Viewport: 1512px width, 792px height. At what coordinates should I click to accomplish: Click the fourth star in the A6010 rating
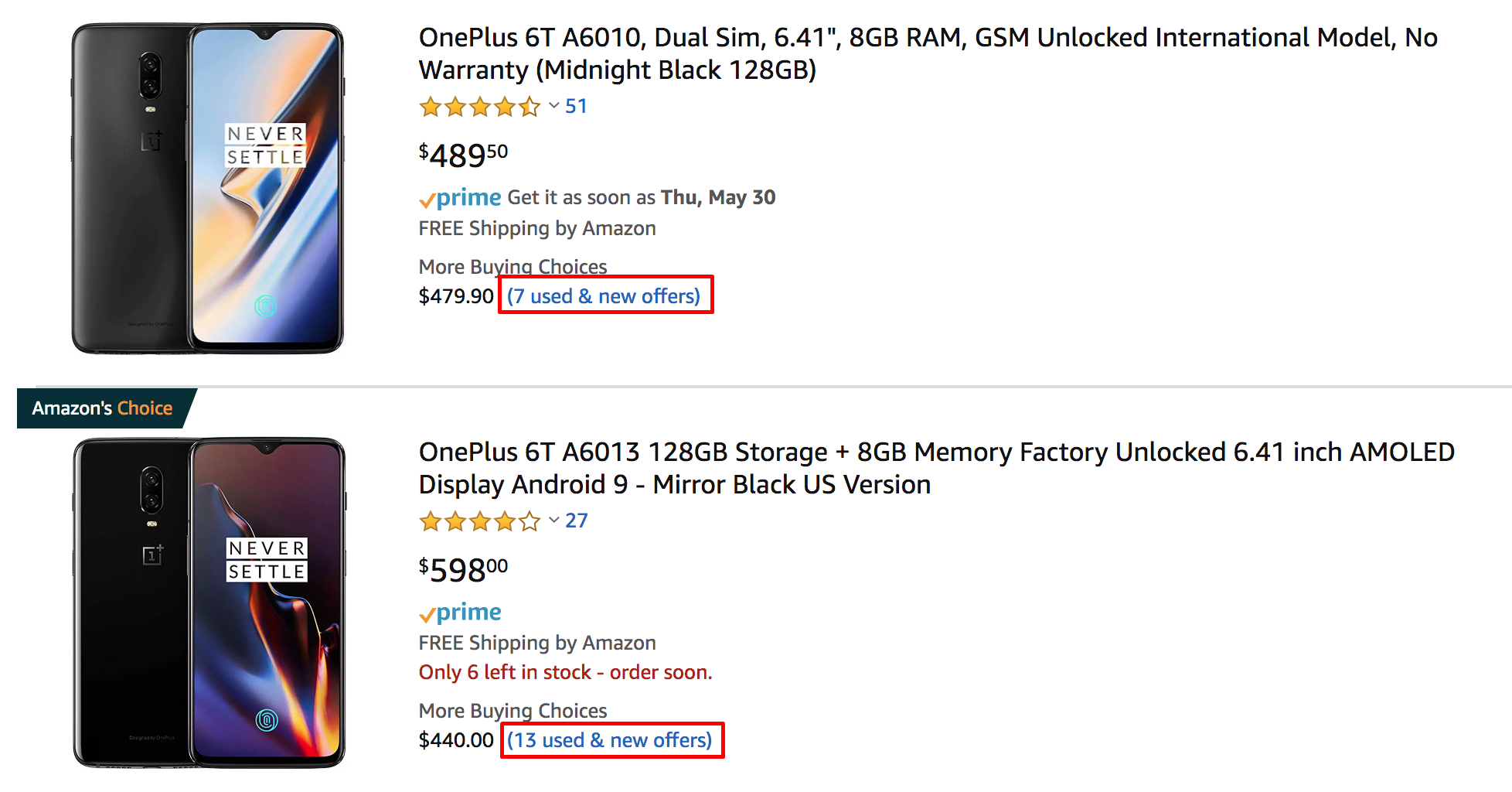click(505, 107)
